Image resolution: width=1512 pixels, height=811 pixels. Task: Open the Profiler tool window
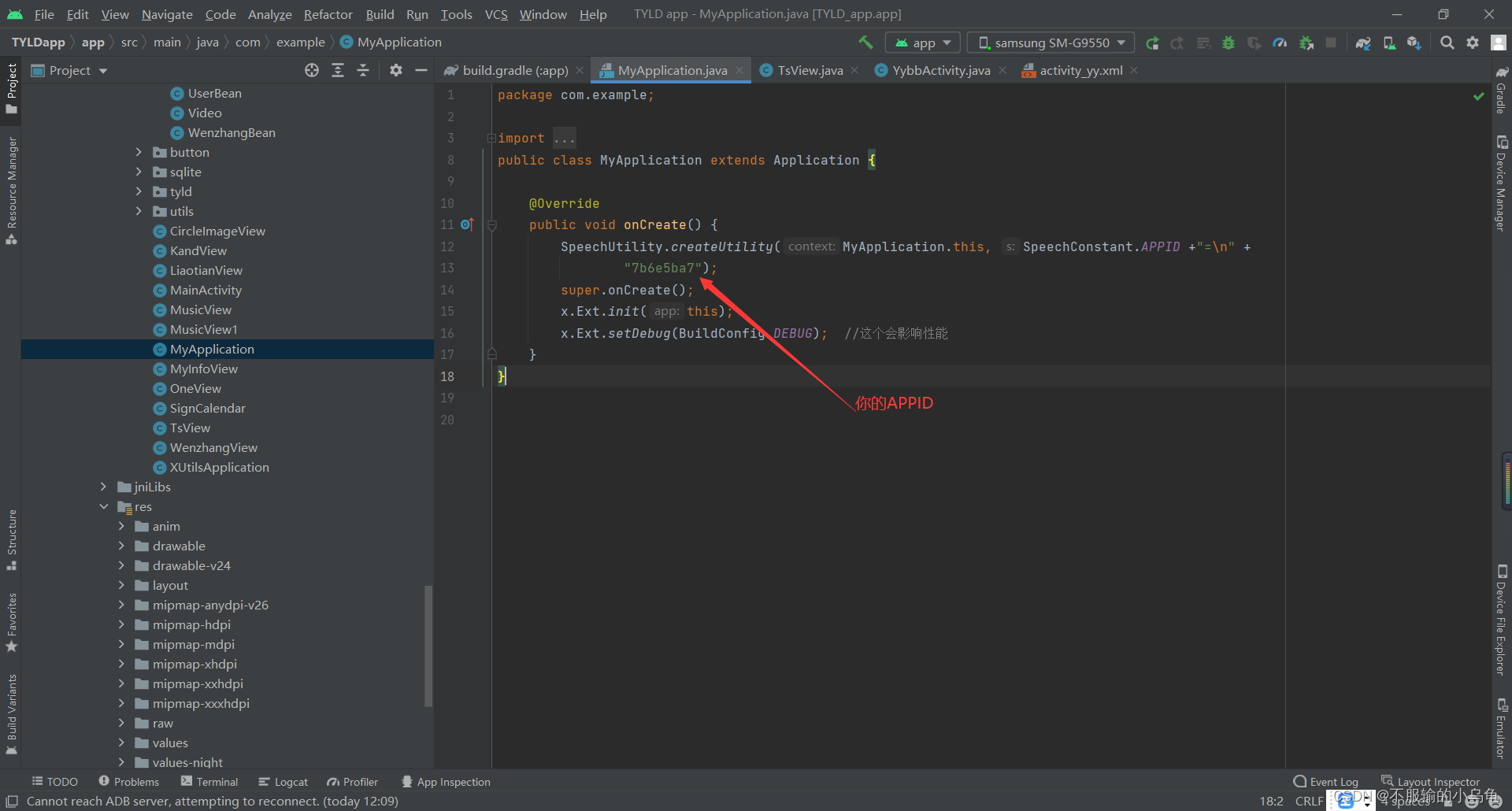(x=353, y=781)
